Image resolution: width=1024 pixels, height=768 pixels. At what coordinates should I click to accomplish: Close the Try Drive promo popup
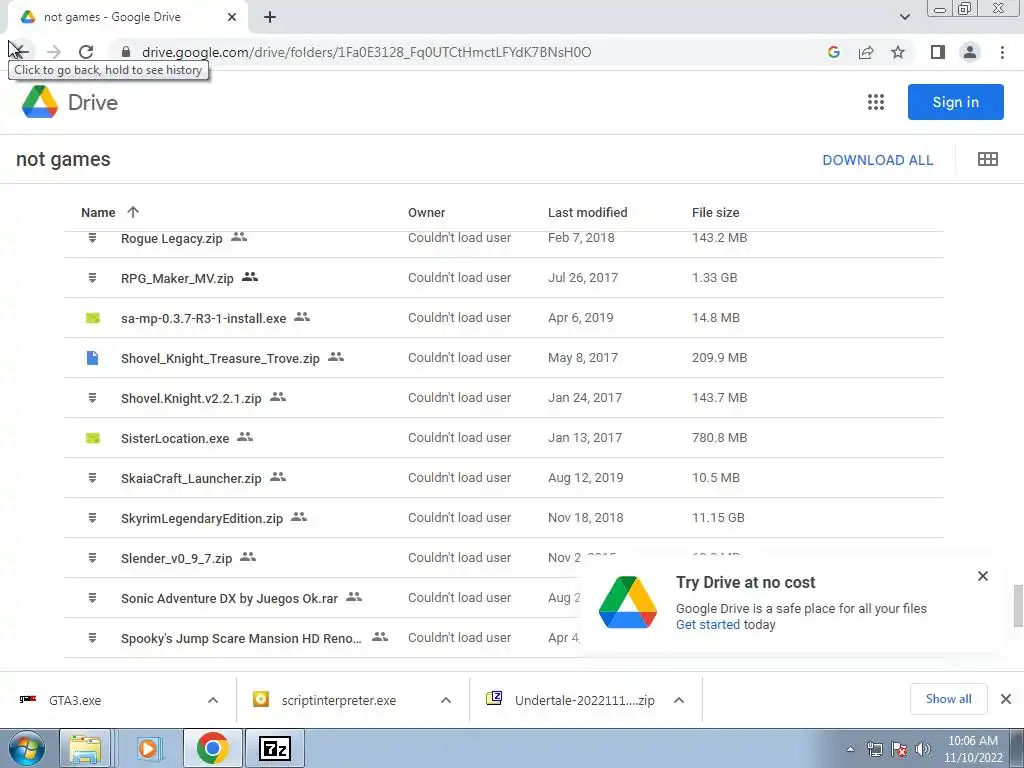click(983, 576)
